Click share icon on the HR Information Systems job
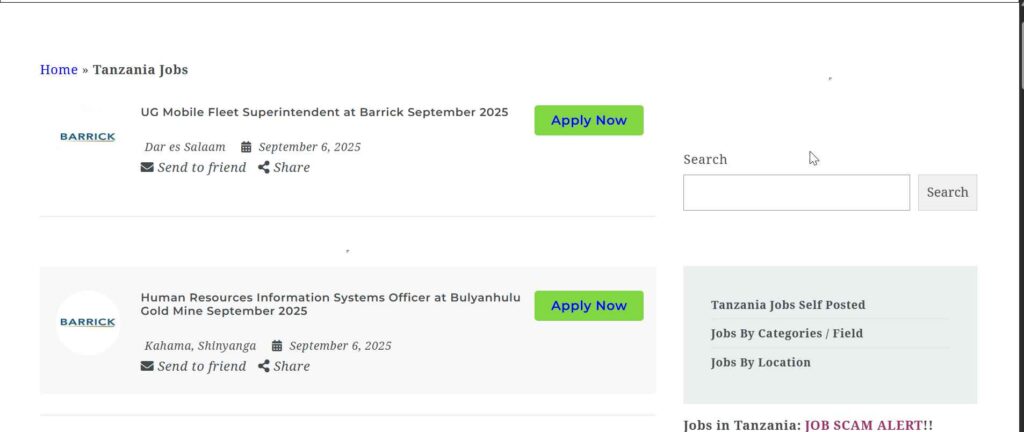The width and height of the screenshot is (1024, 432). tap(264, 366)
